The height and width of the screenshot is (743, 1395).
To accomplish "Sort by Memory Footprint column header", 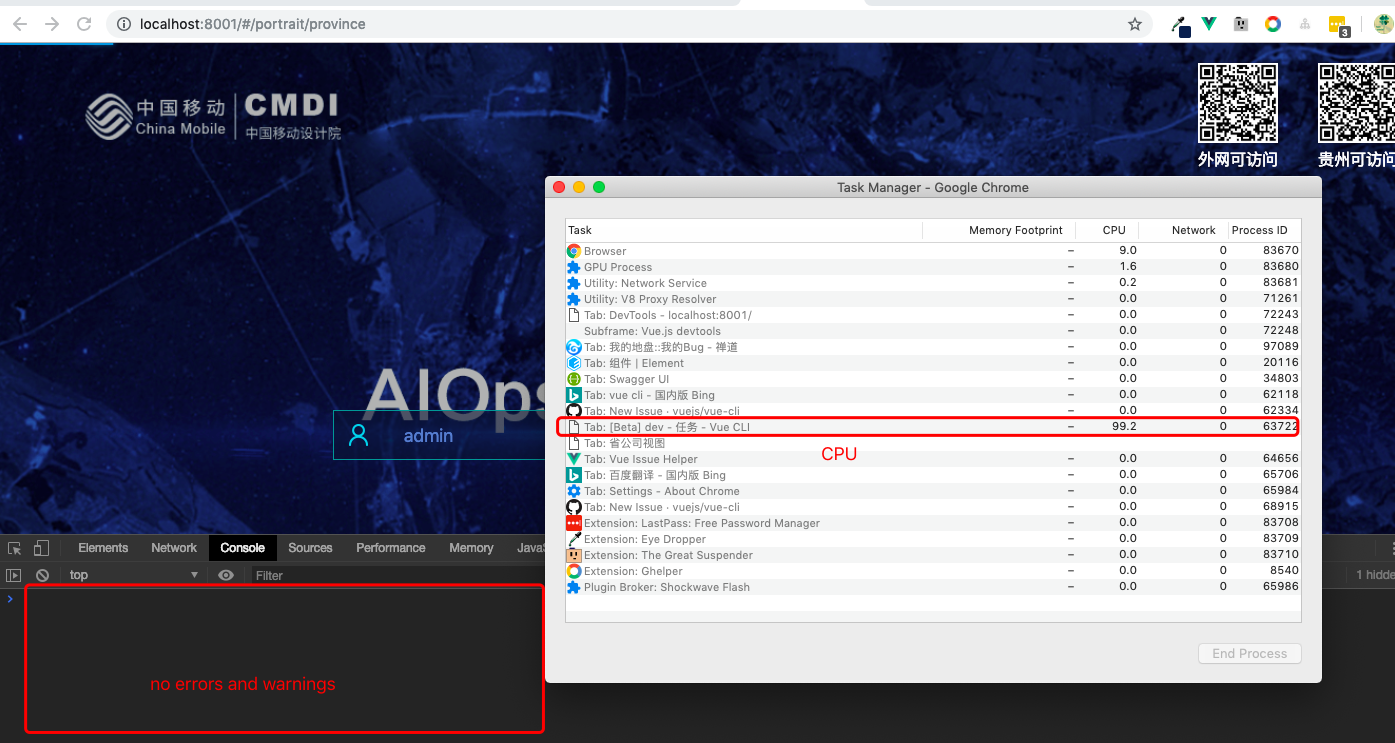I will point(999,230).
